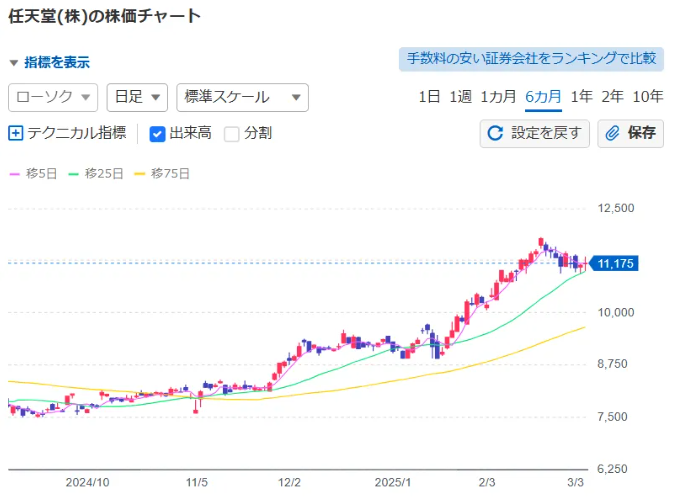Open the 日足 interval dropdown

click(137, 97)
